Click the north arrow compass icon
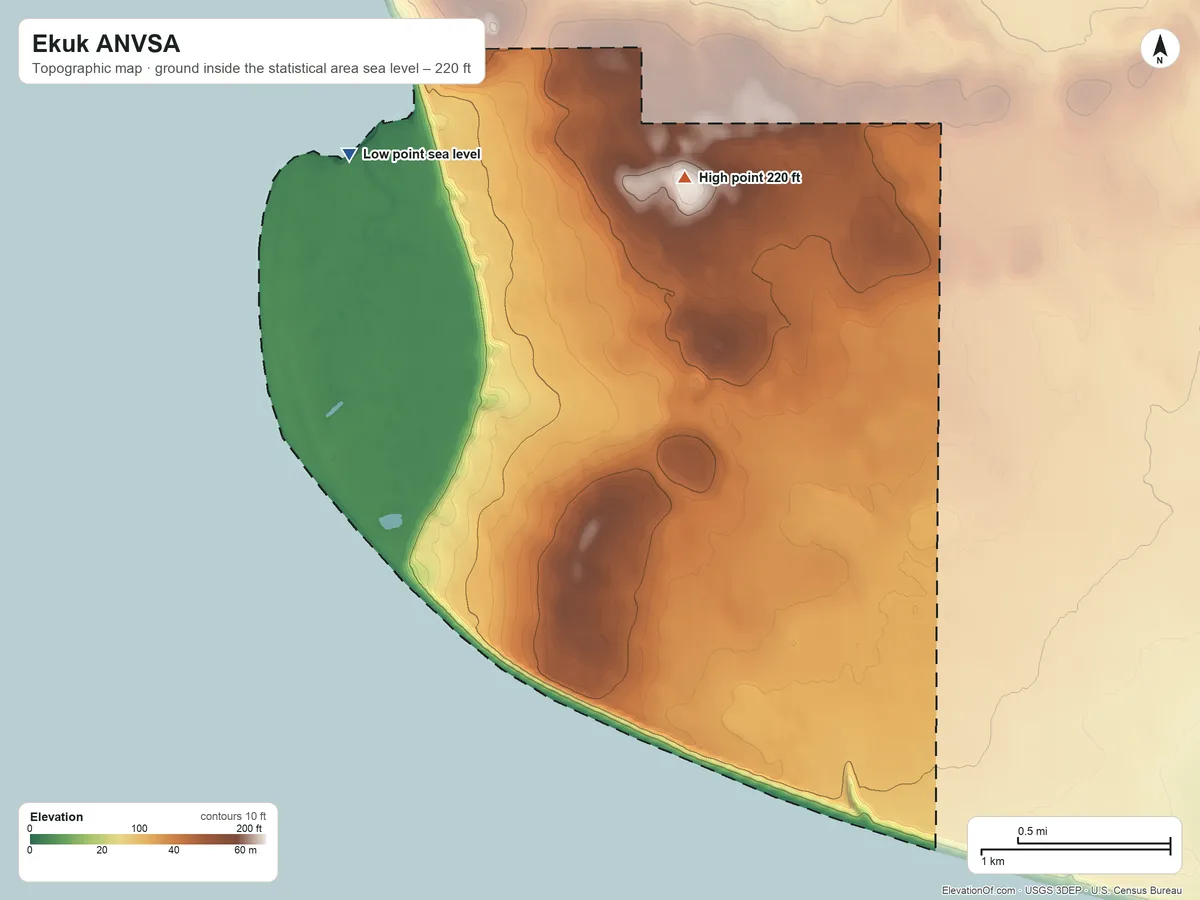1200x900 pixels. tap(1159, 49)
